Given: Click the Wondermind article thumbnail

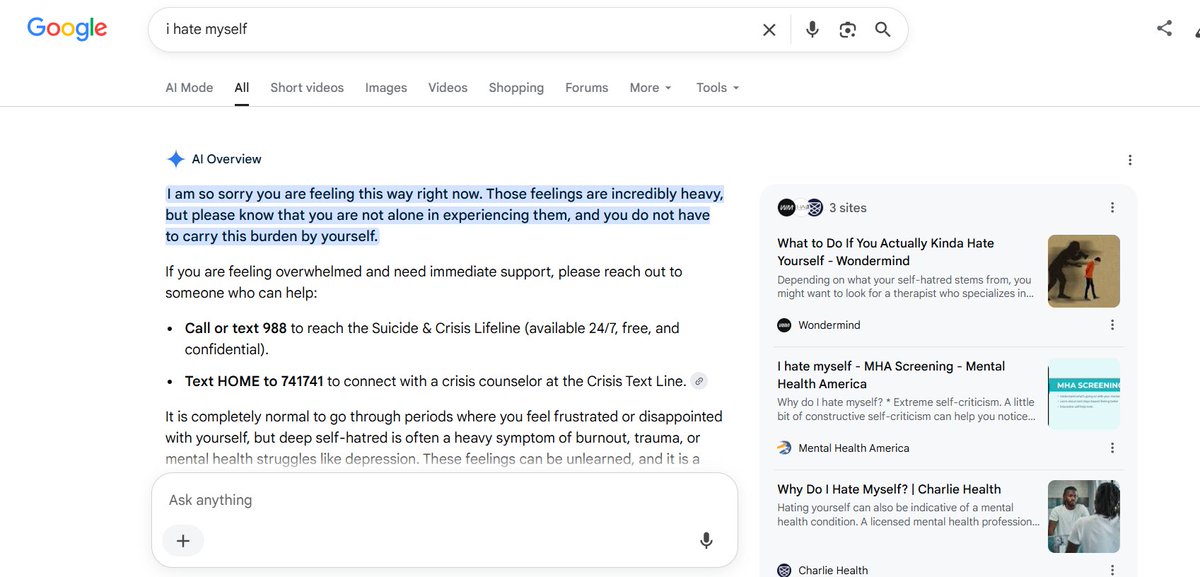Looking at the screenshot, I should (1084, 271).
